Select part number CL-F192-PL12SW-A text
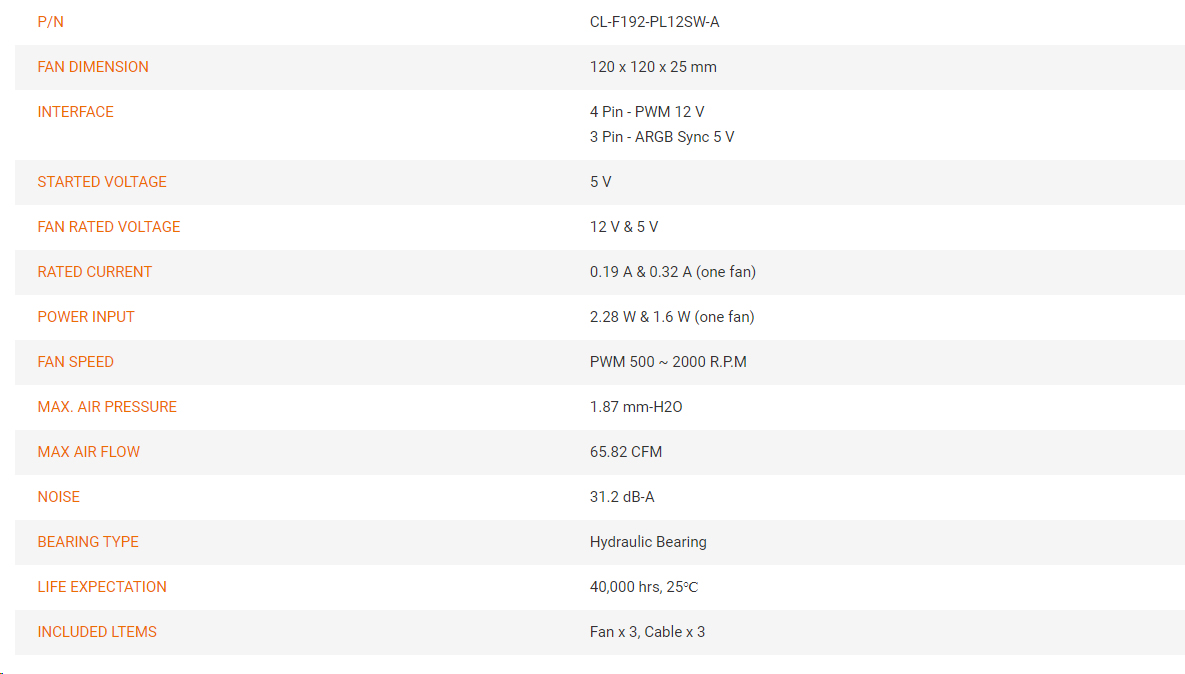The image size is (1185, 674). pyautogui.click(x=654, y=22)
